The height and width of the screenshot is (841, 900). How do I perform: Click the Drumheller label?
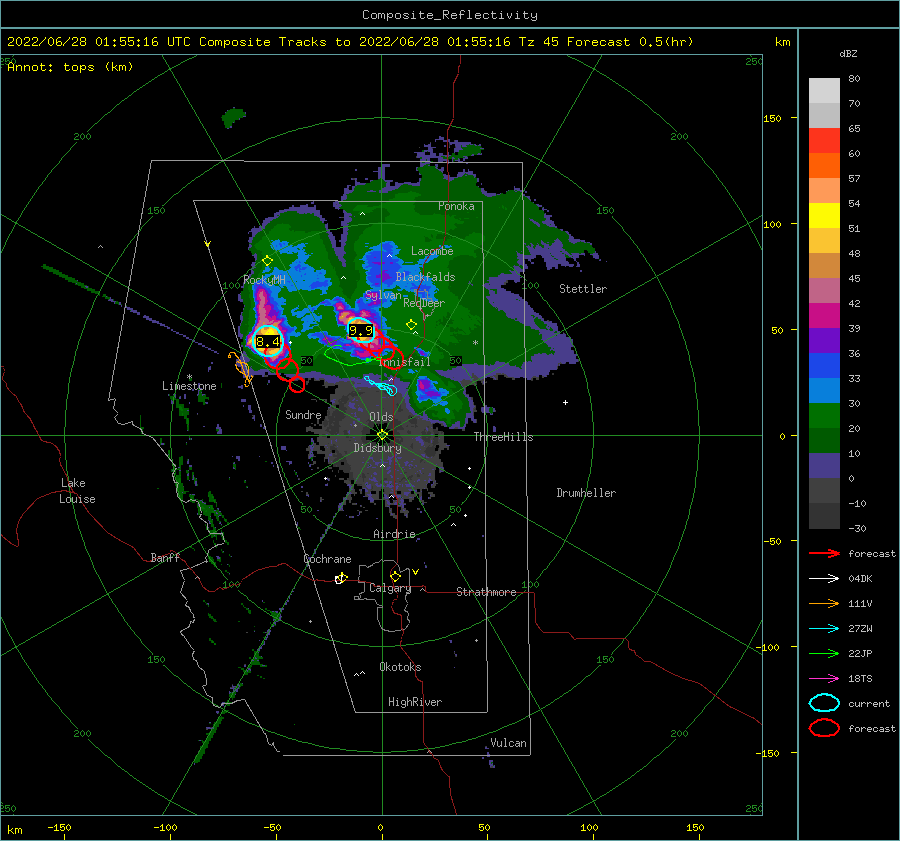tap(586, 493)
